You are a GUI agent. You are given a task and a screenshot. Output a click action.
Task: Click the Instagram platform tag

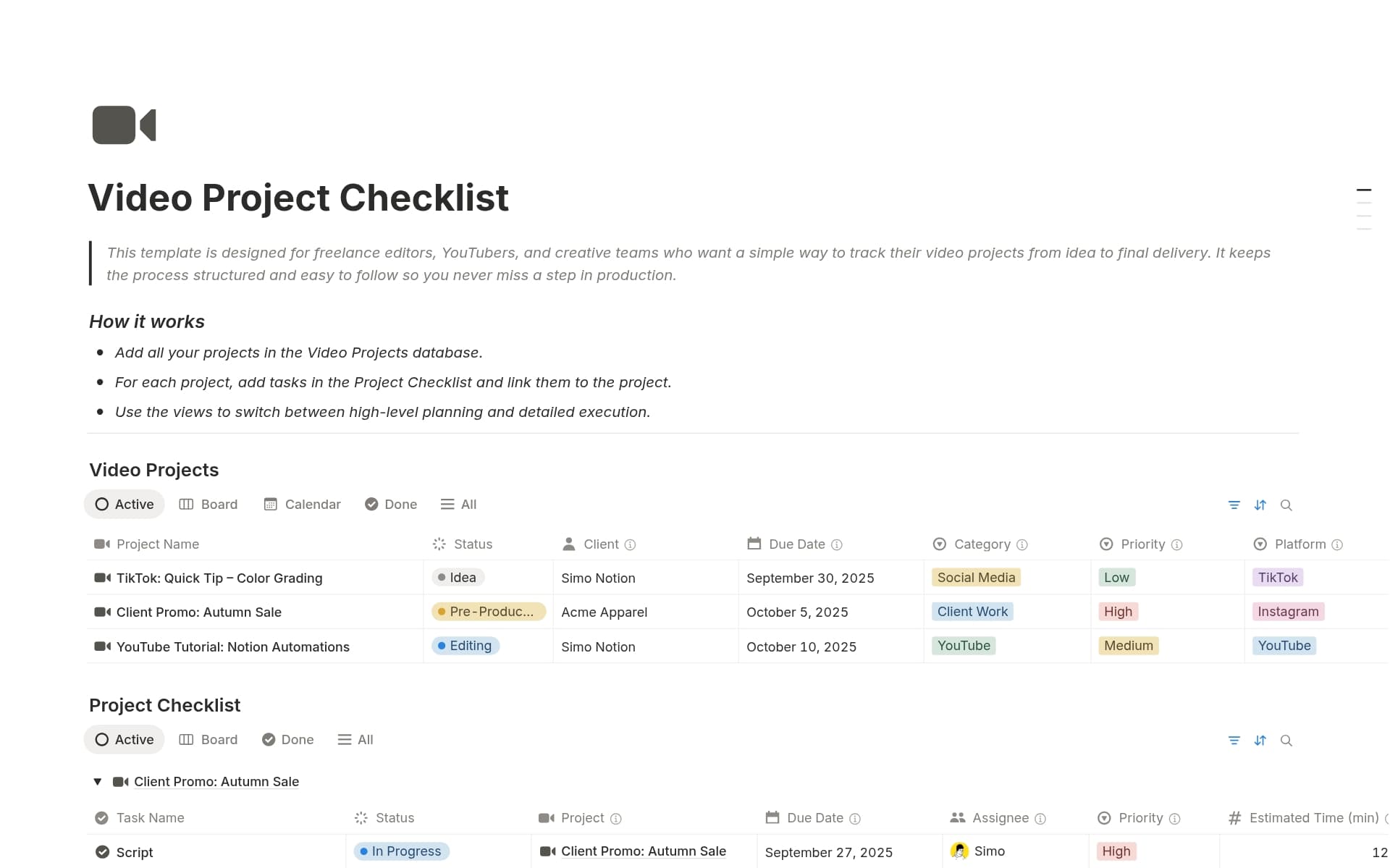[1288, 611]
